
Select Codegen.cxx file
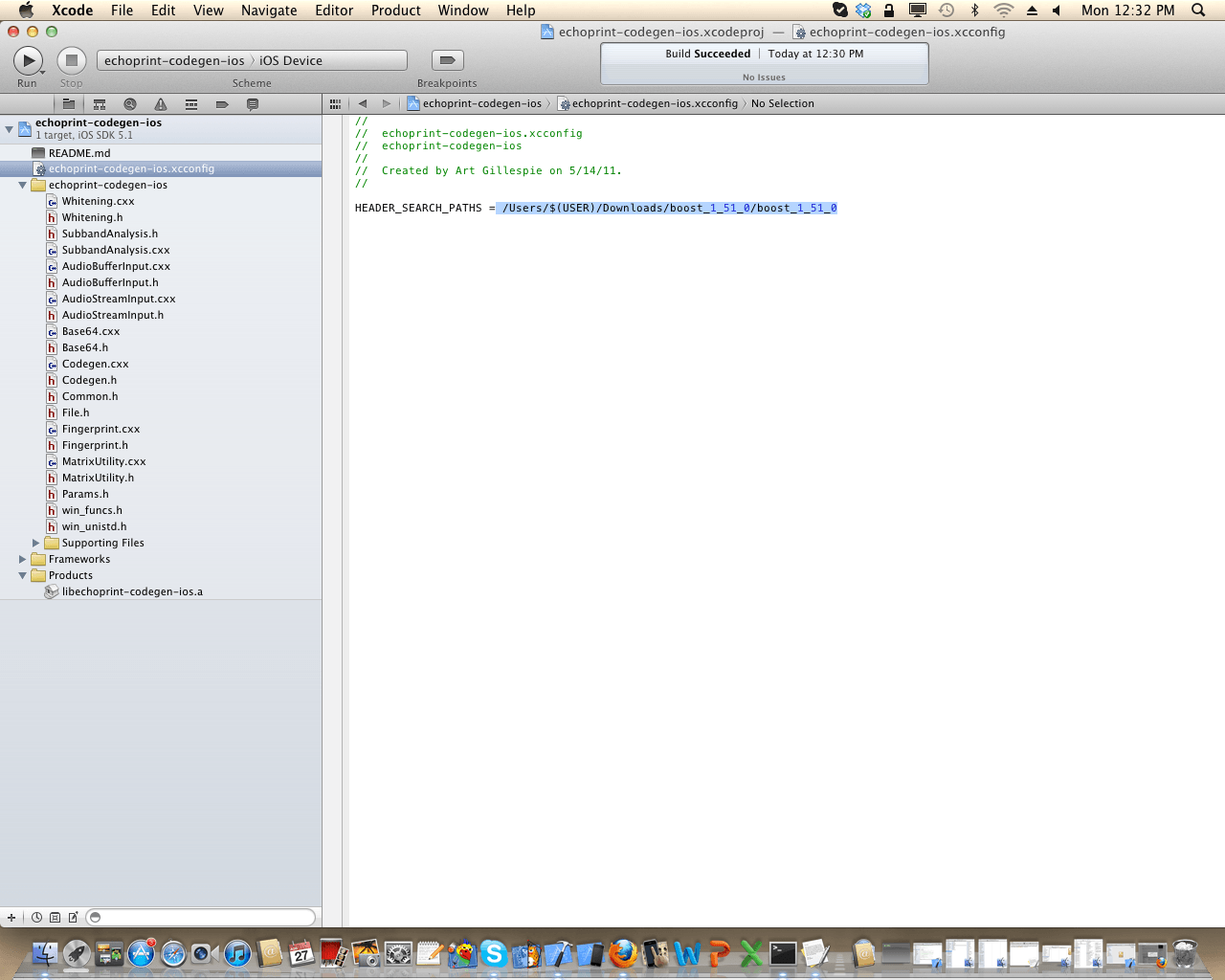click(161, 364)
